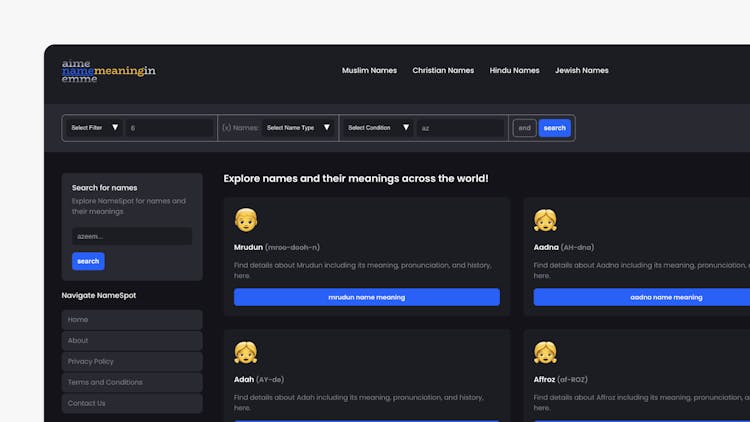Go to the About sidebar link
Image resolution: width=750 pixels, height=422 pixels.
[x=131, y=340]
